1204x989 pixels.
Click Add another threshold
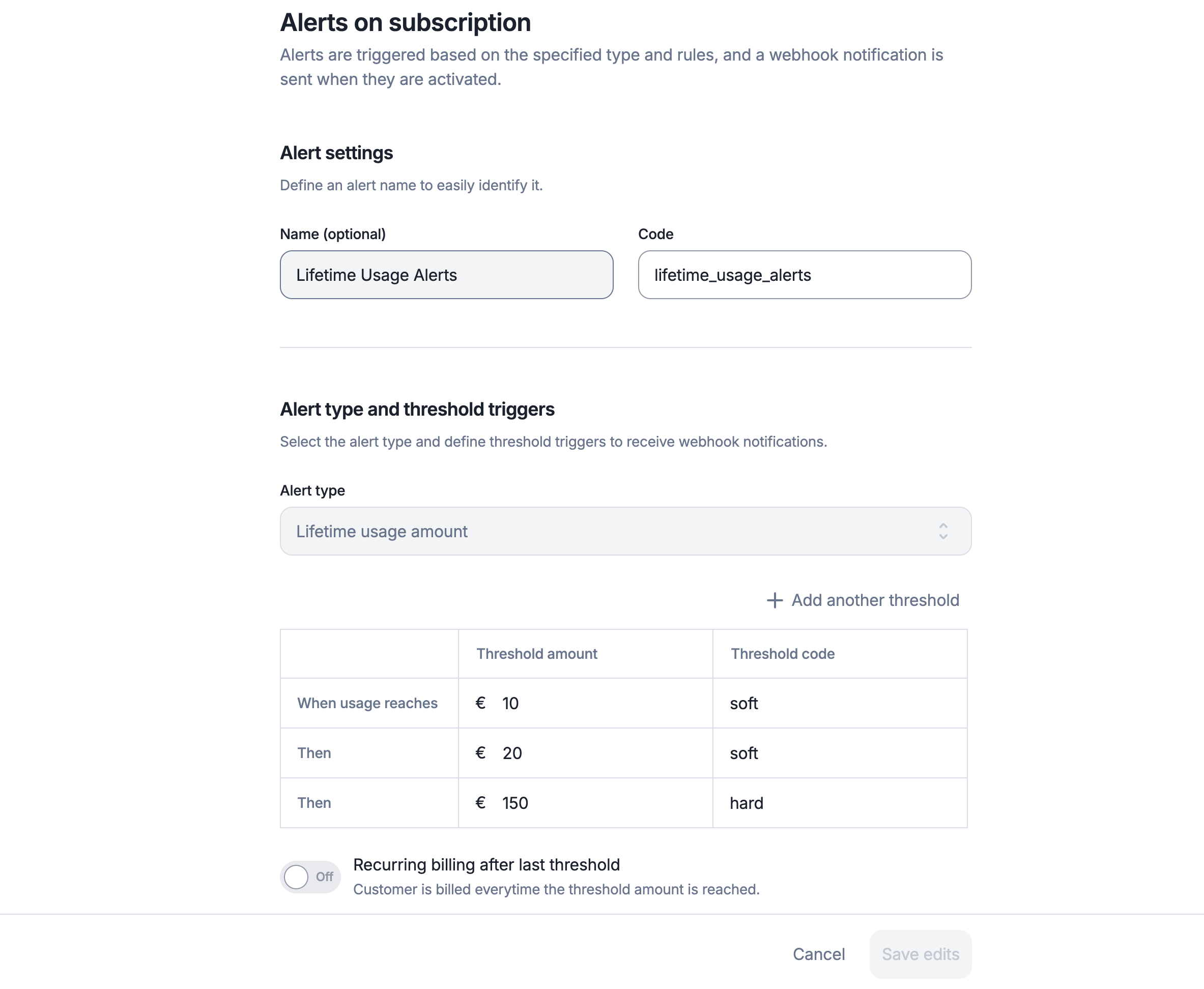[863, 600]
